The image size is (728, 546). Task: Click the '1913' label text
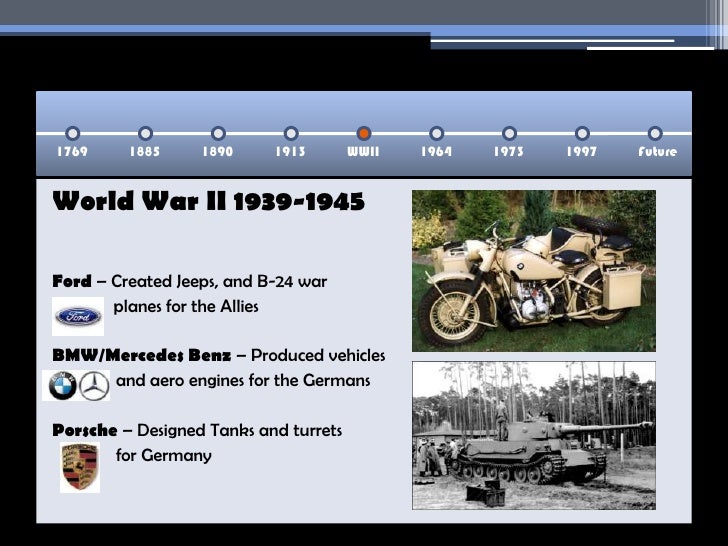[291, 151]
